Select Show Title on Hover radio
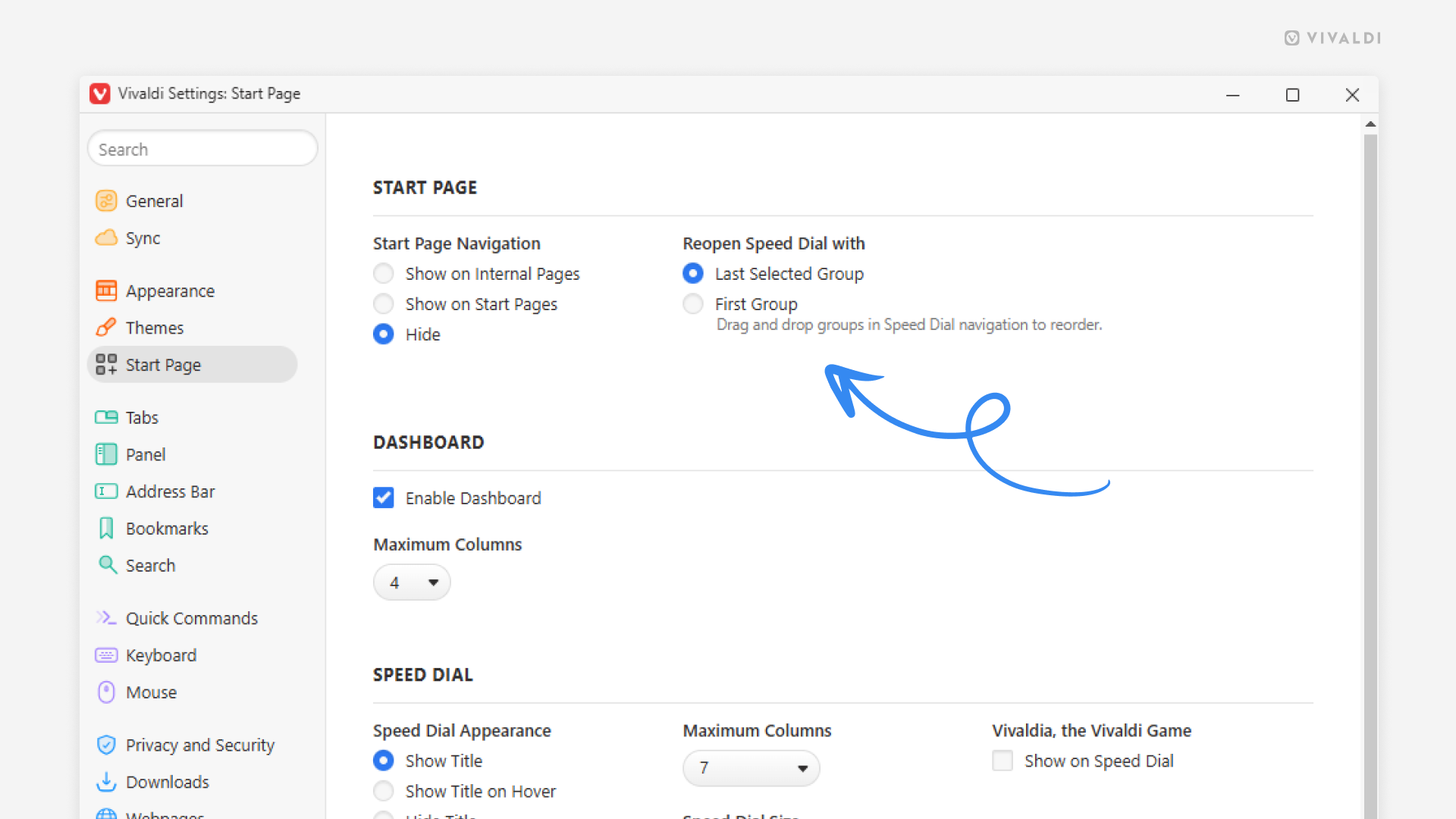The height and width of the screenshot is (819, 1456). point(384,791)
